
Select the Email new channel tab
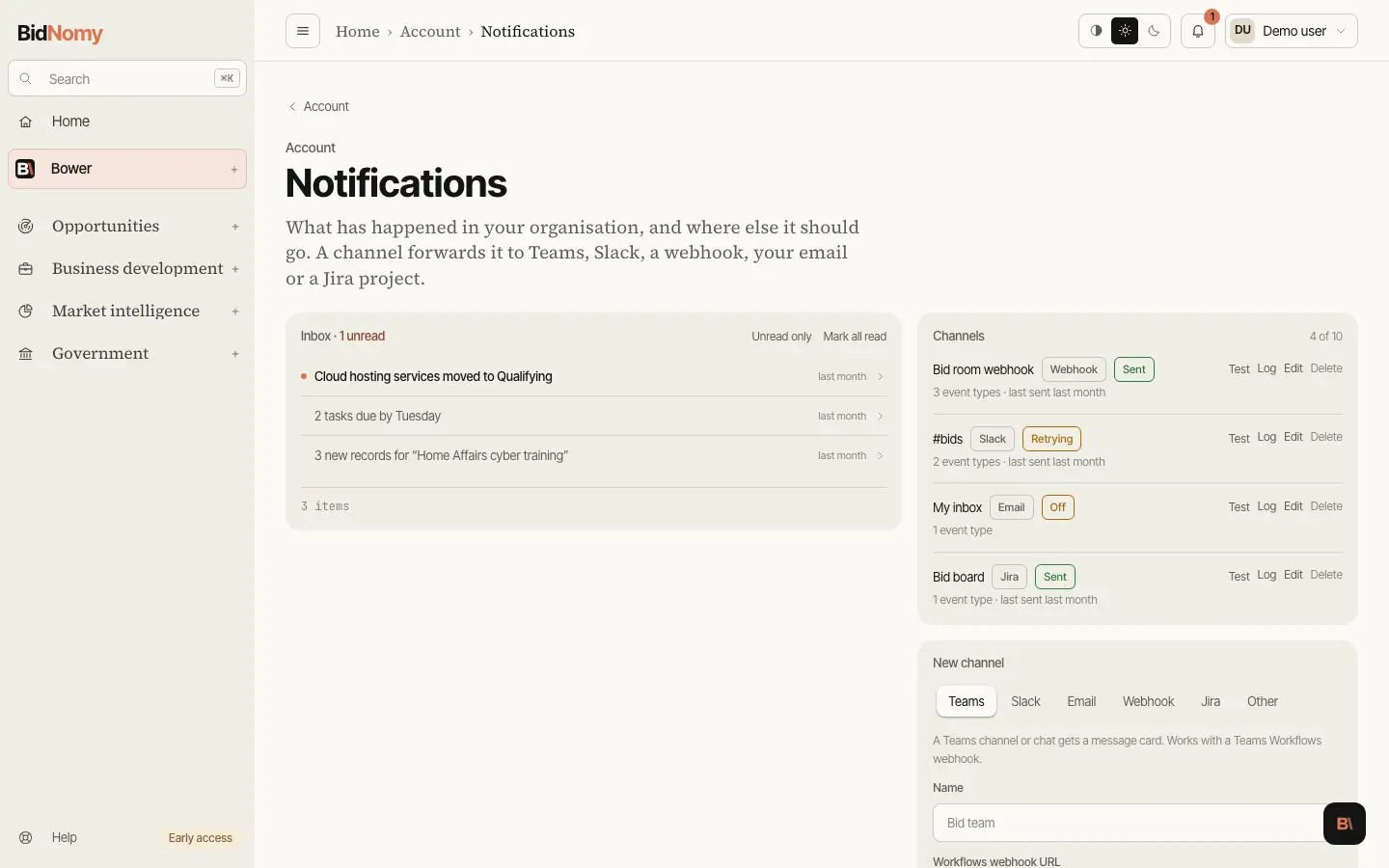click(x=1081, y=702)
